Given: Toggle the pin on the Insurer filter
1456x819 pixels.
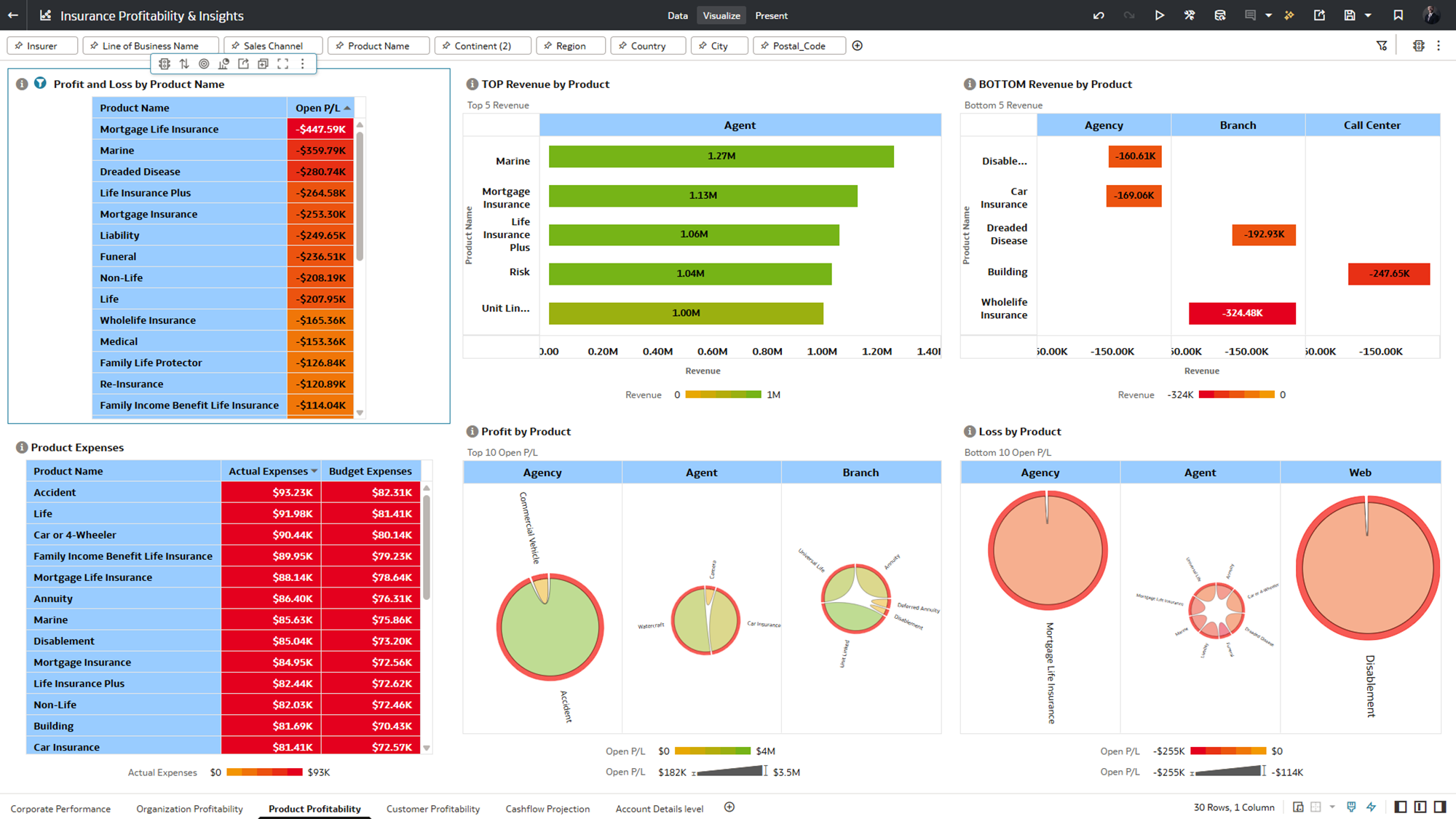Looking at the screenshot, I should point(19,46).
